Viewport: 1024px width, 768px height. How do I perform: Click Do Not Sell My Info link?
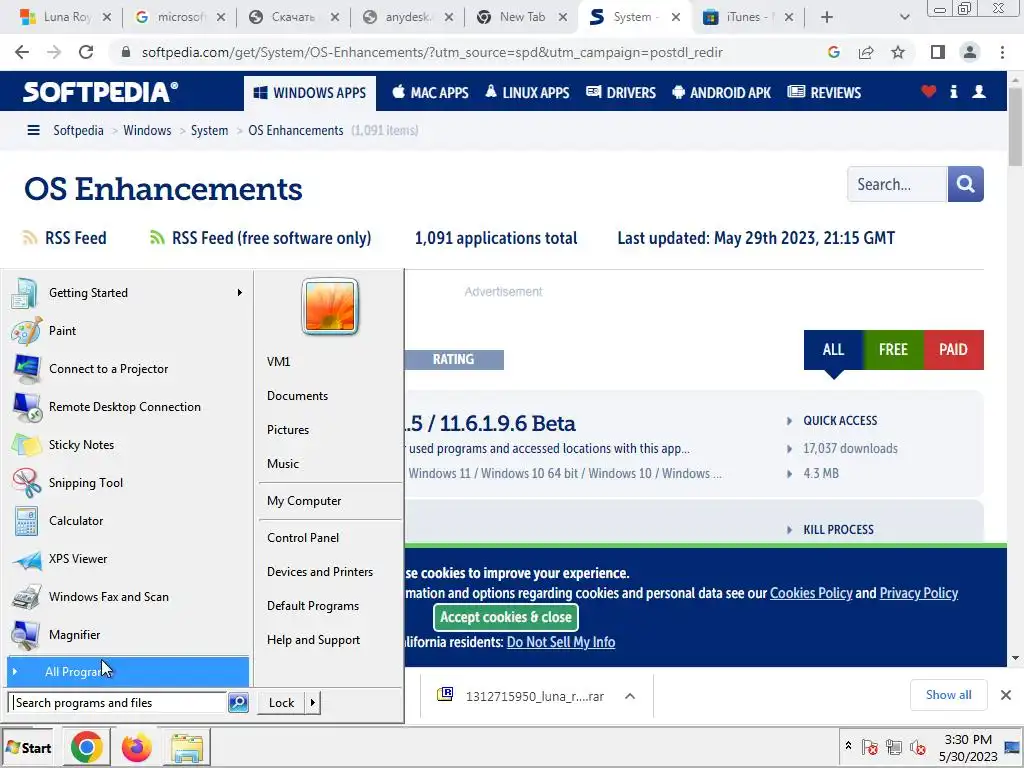tap(561, 642)
